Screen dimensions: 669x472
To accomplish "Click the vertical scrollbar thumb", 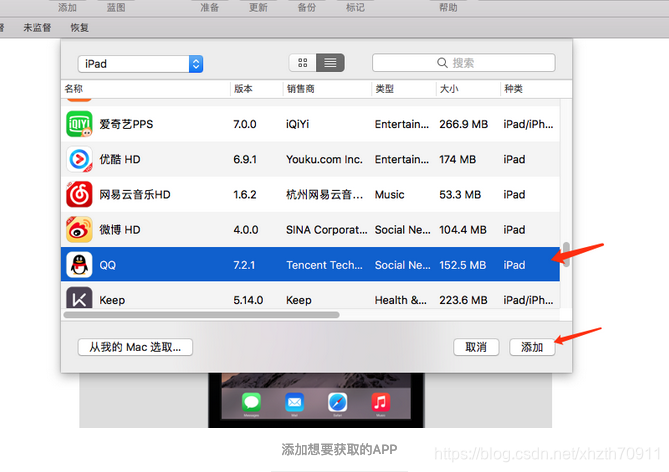I will coord(566,254).
